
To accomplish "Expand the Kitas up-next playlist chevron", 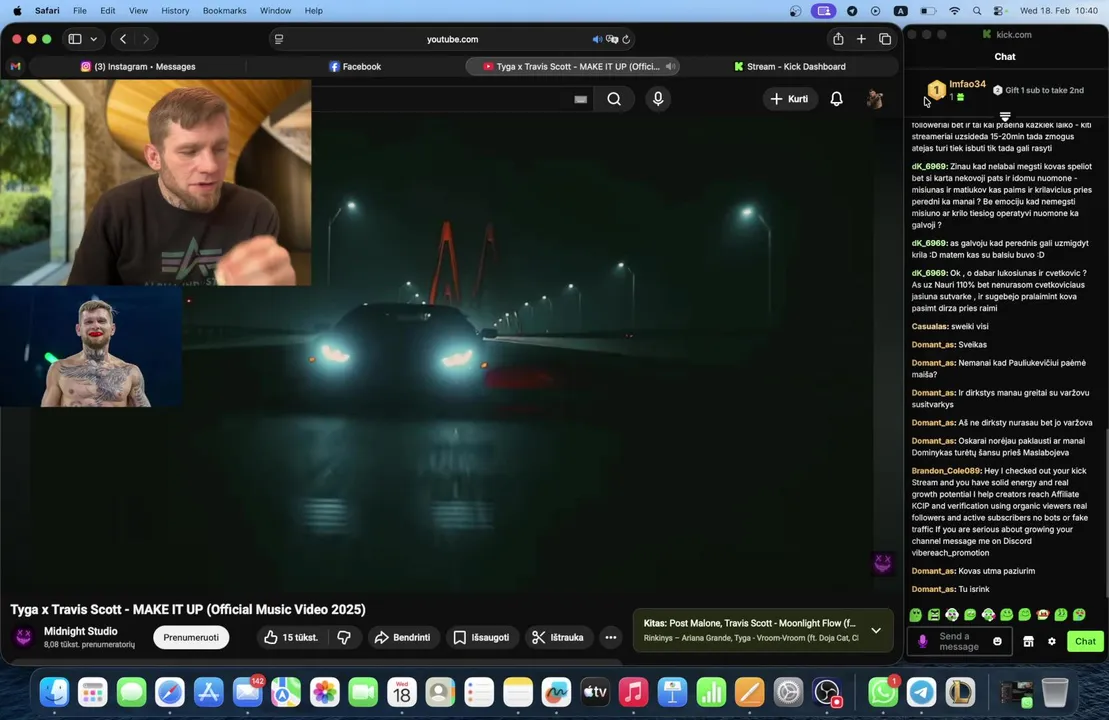I will tap(876, 630).
